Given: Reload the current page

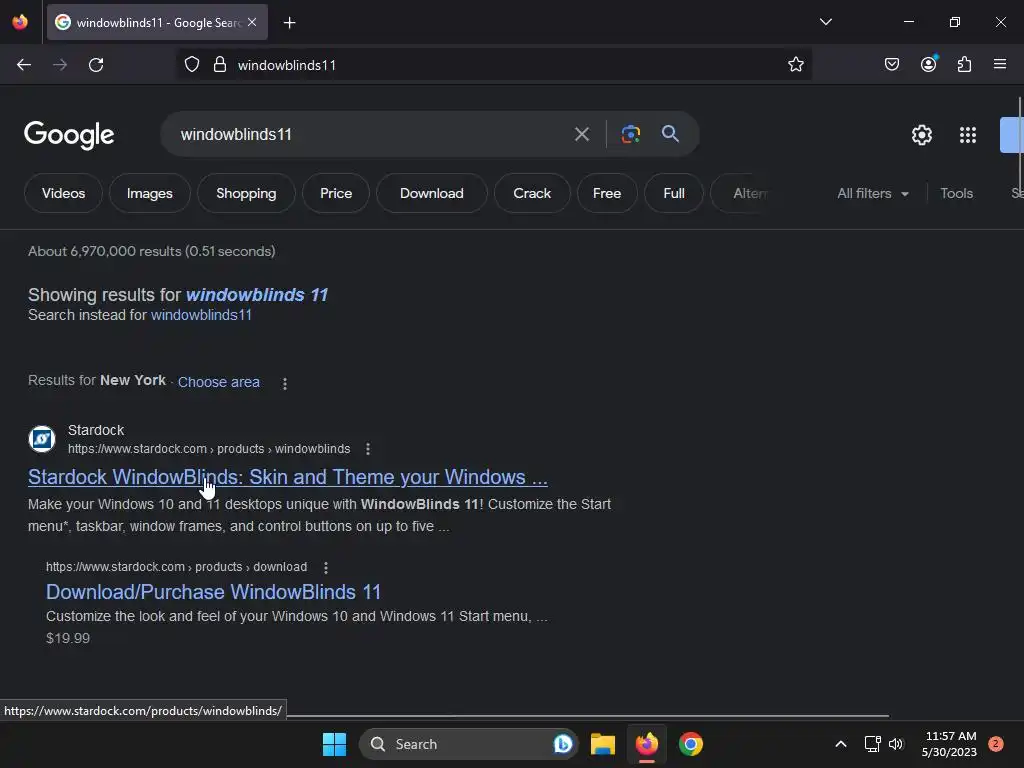Looking at the screenshot, I should [x=96, y=65].
